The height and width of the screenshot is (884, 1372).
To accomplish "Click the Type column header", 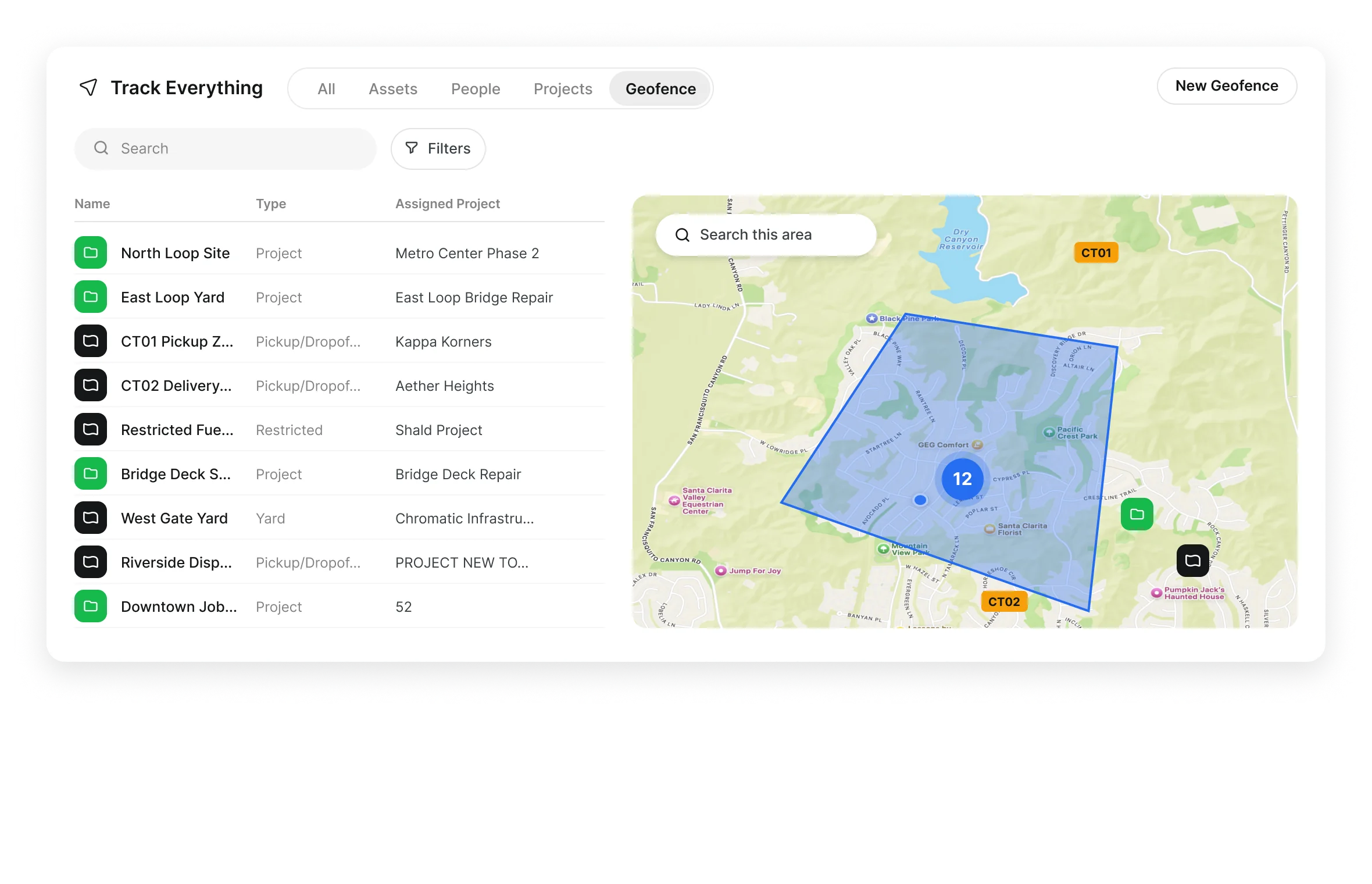I will 271,204.
